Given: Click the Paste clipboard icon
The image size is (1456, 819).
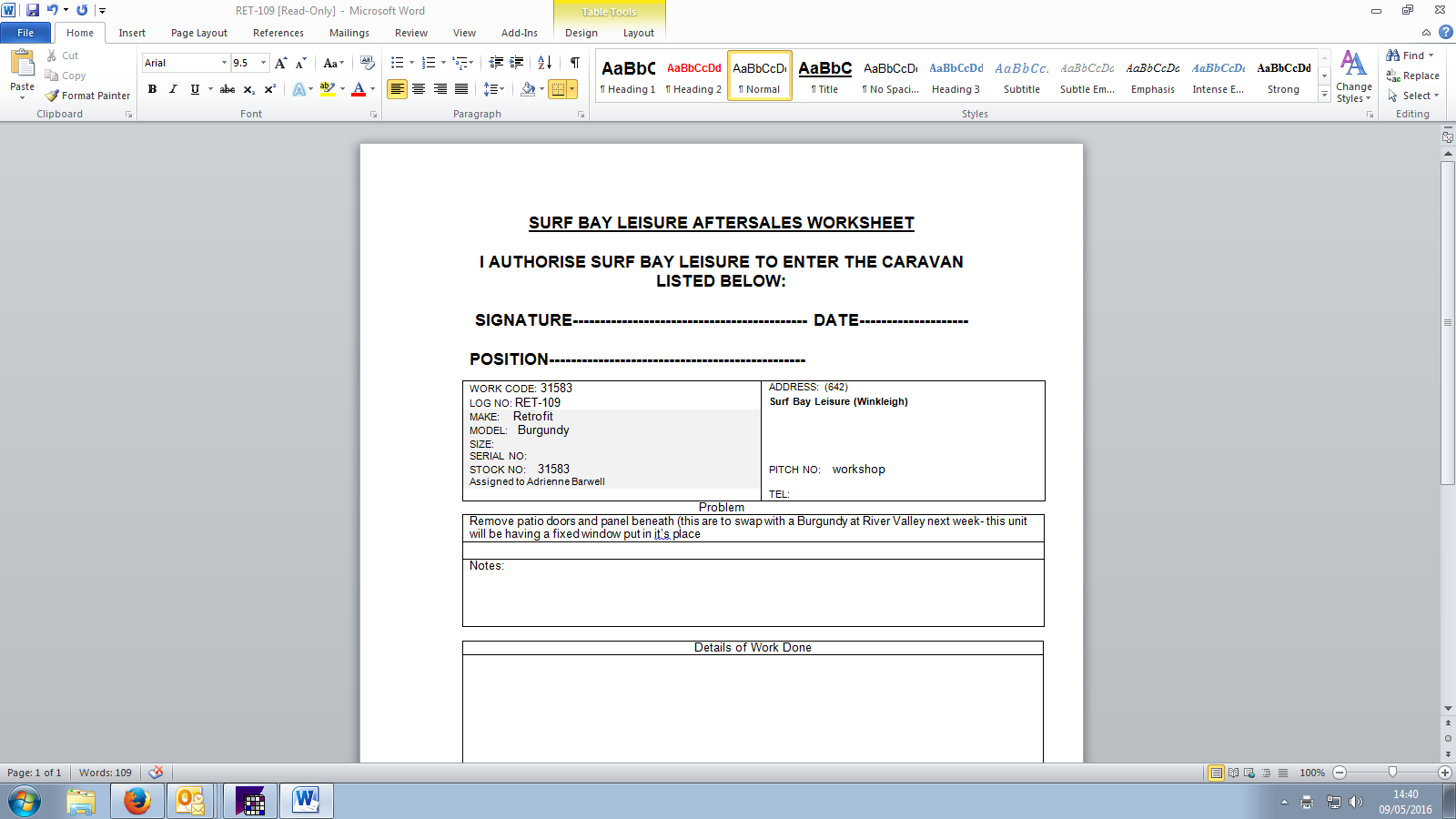Looking at the screenshot, I should click(22, 63).
